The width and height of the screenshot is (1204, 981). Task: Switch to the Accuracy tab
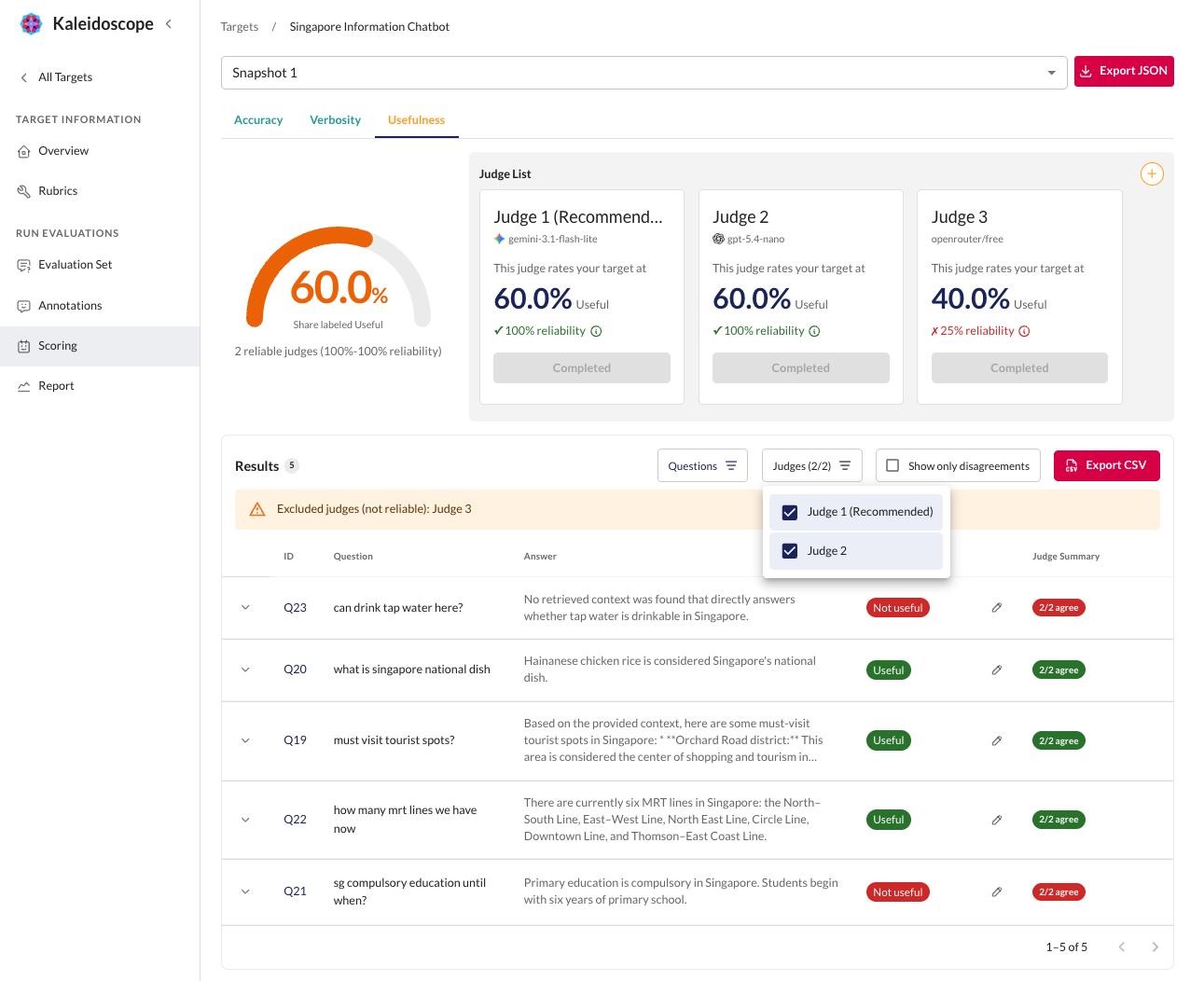(x=258, y=120)
